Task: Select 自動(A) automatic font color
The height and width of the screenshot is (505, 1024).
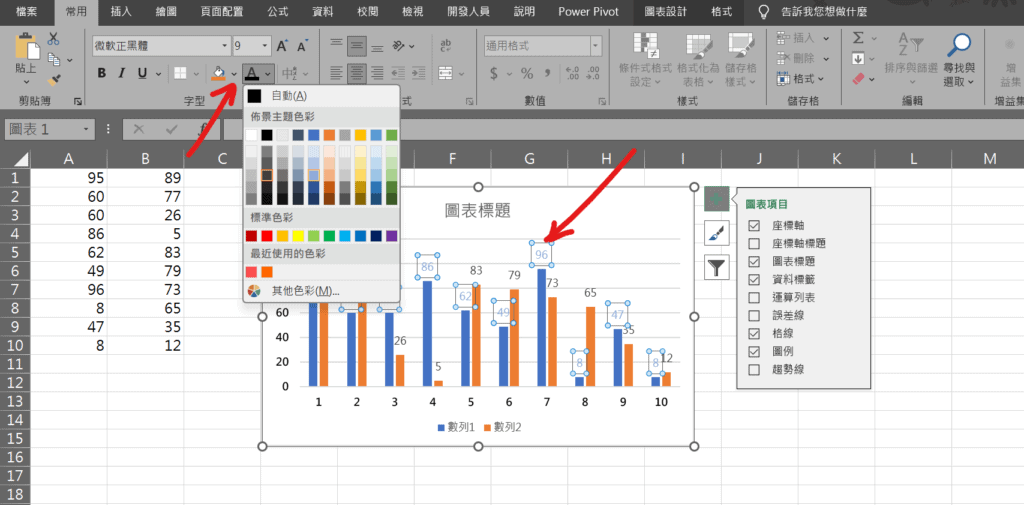Action: 289,96
